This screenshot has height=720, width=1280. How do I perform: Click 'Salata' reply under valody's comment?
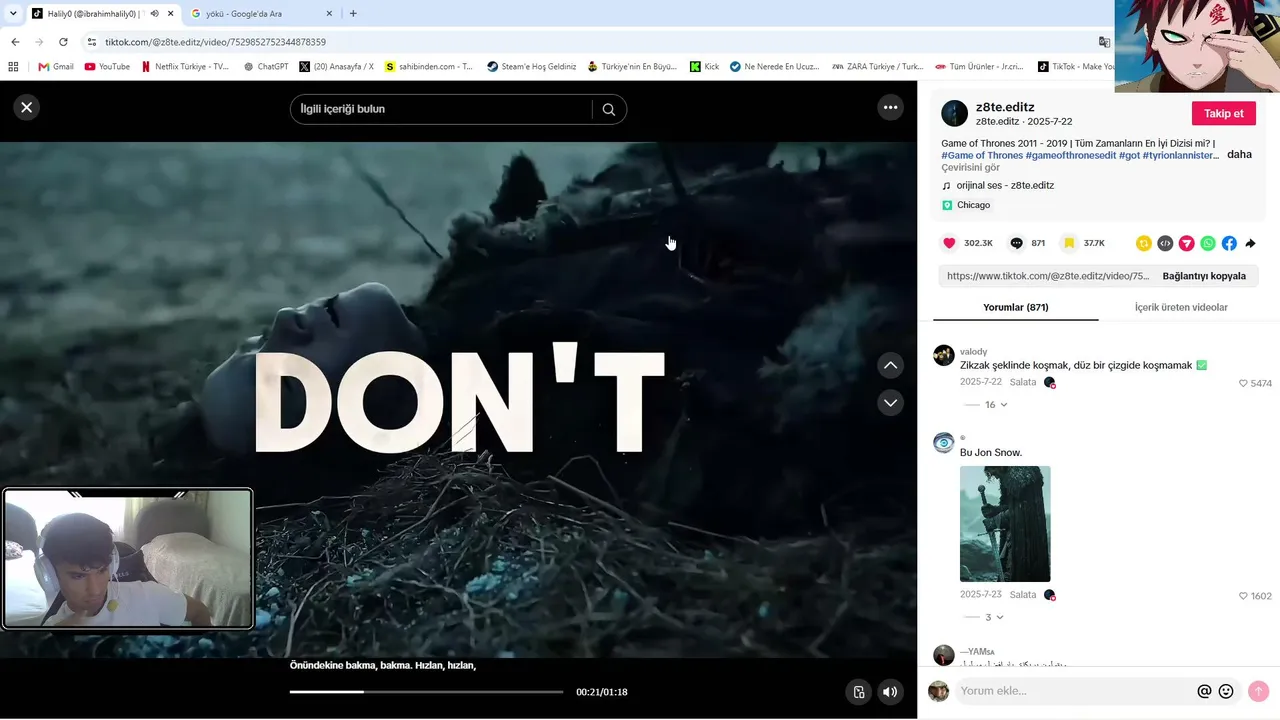(x=1023, y=382)
